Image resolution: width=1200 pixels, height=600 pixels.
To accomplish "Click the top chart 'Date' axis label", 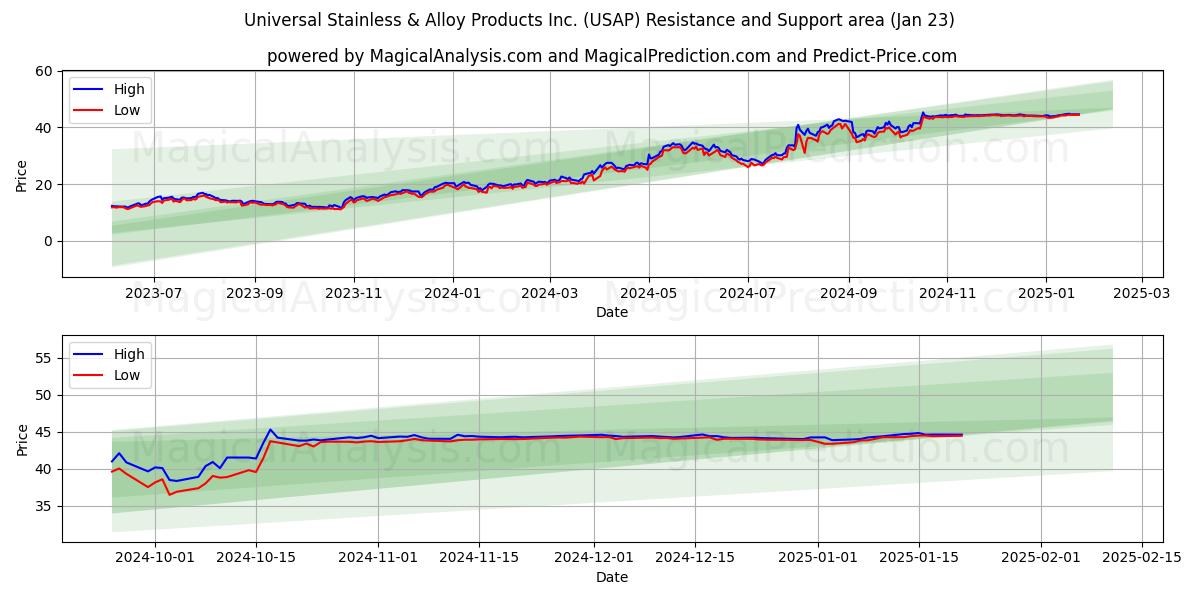I will [x=612, y=312].
